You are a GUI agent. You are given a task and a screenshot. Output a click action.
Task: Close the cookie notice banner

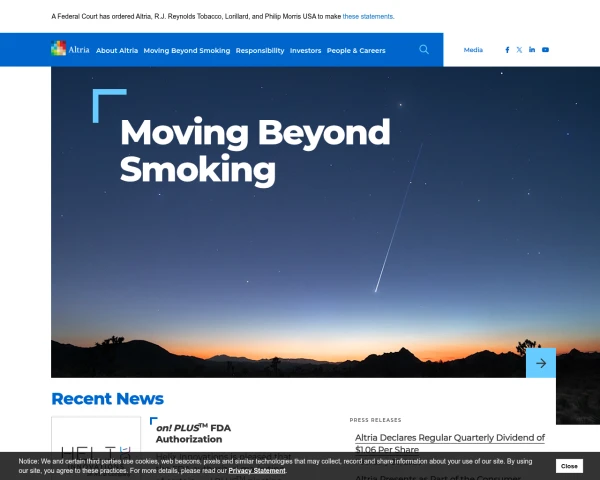click(x=569, y=466)
